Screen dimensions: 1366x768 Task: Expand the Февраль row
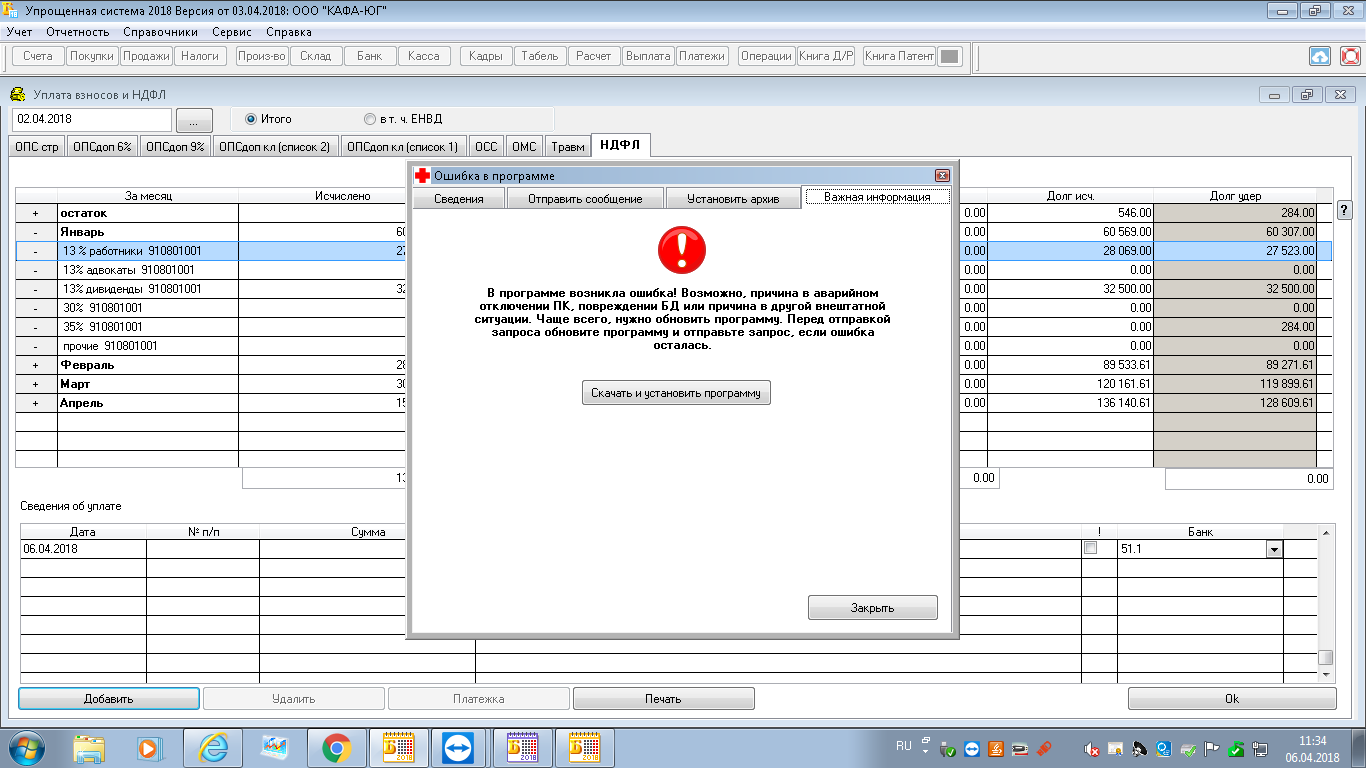coord(36,365)
